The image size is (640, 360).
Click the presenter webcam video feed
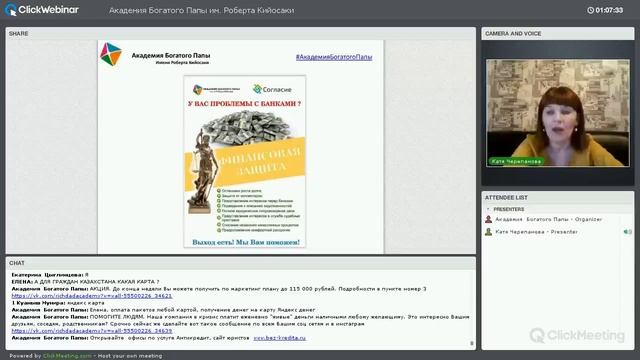tap(558, 113)
